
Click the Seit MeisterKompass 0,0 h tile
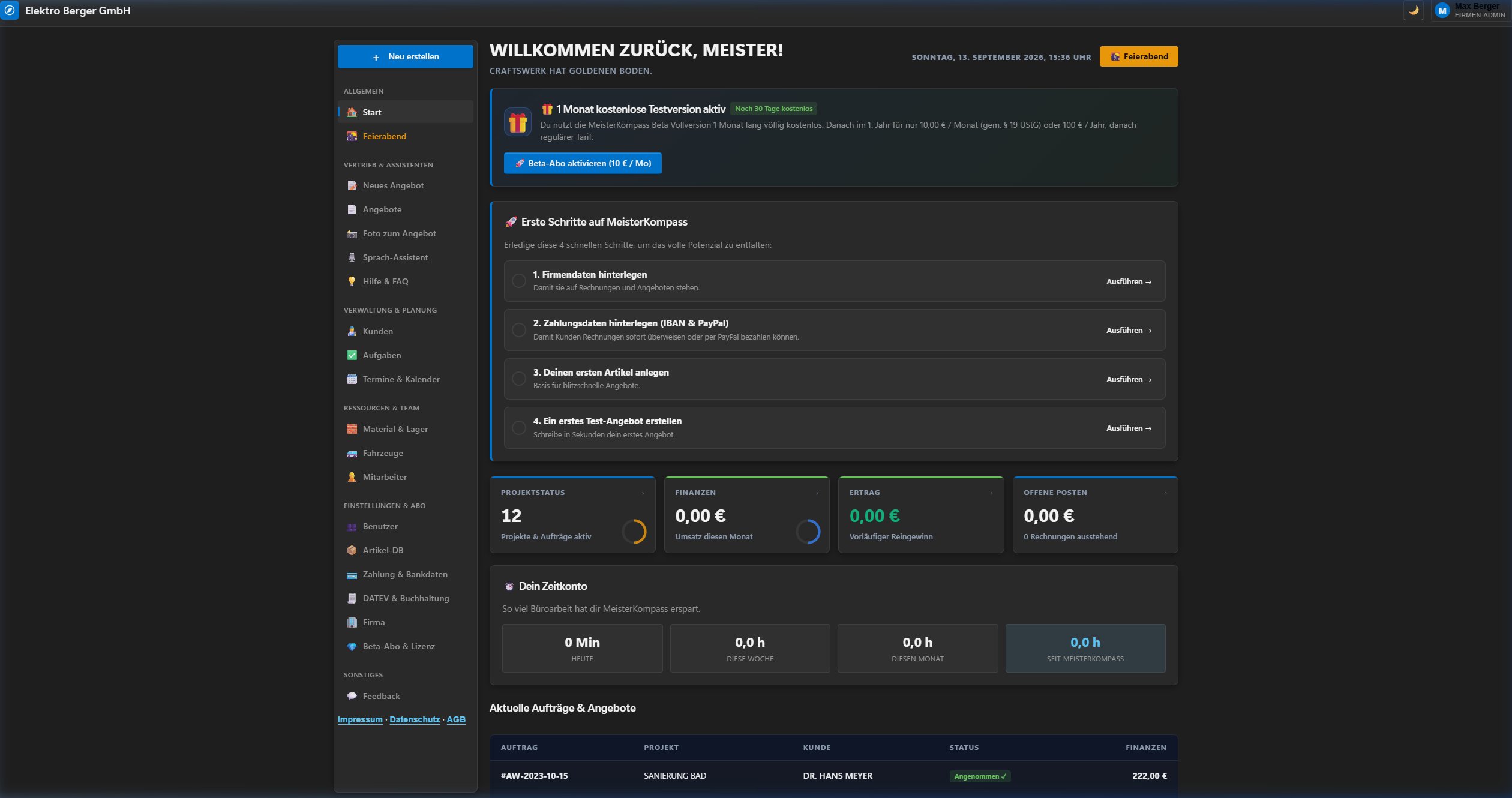click(x=1085, y=649)
